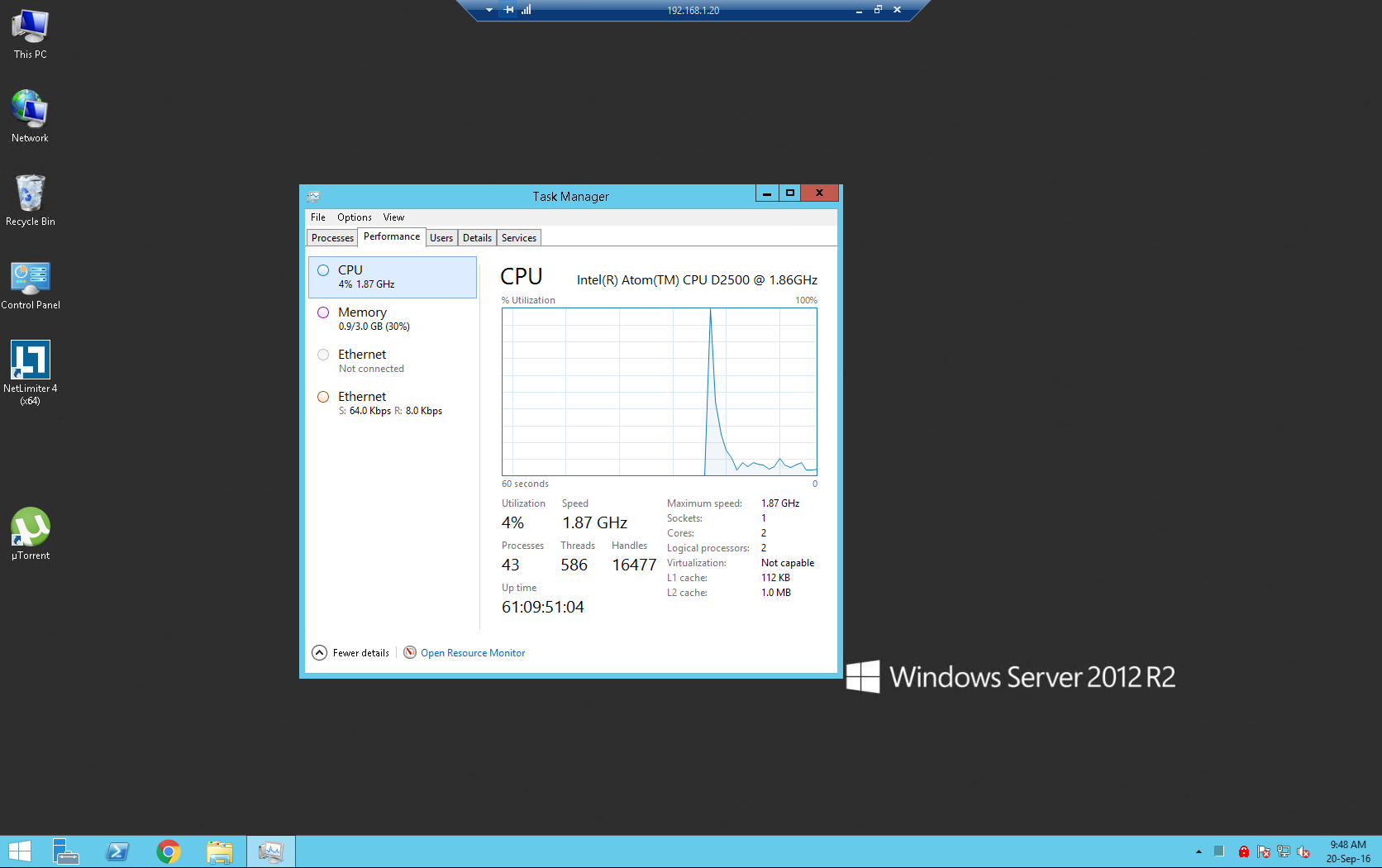Click the Handles value 16477
Viewport: 1382px width, 868px height.
coord(634,565)
